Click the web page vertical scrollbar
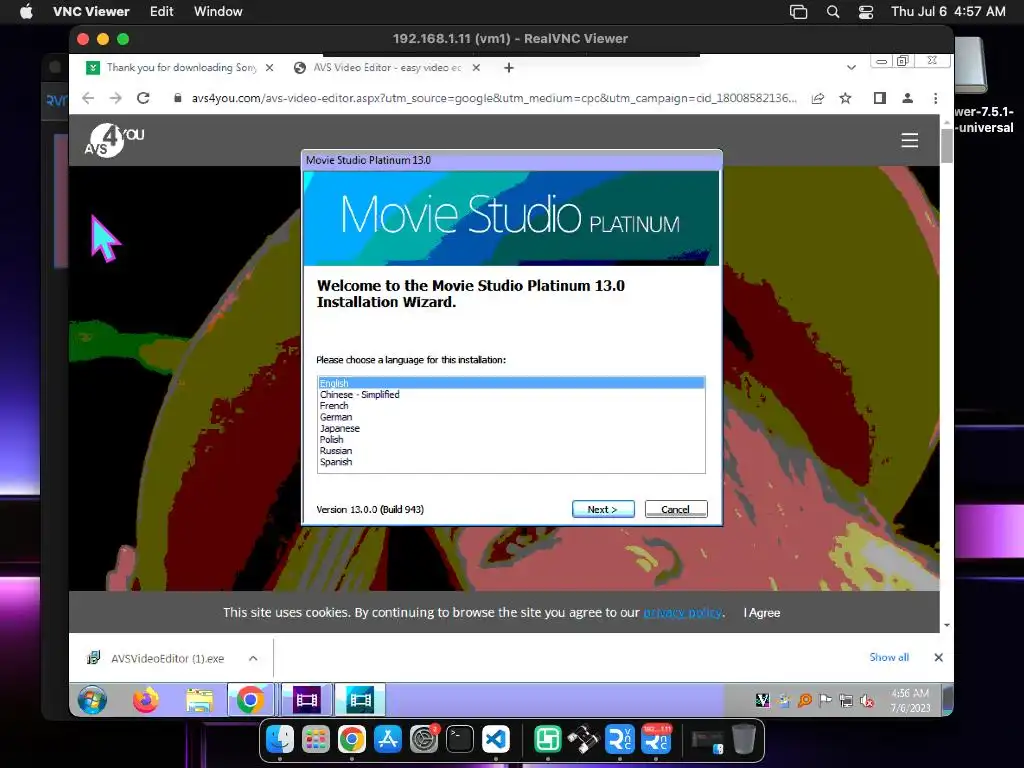The image size is (1024, 768). point(946,146)
